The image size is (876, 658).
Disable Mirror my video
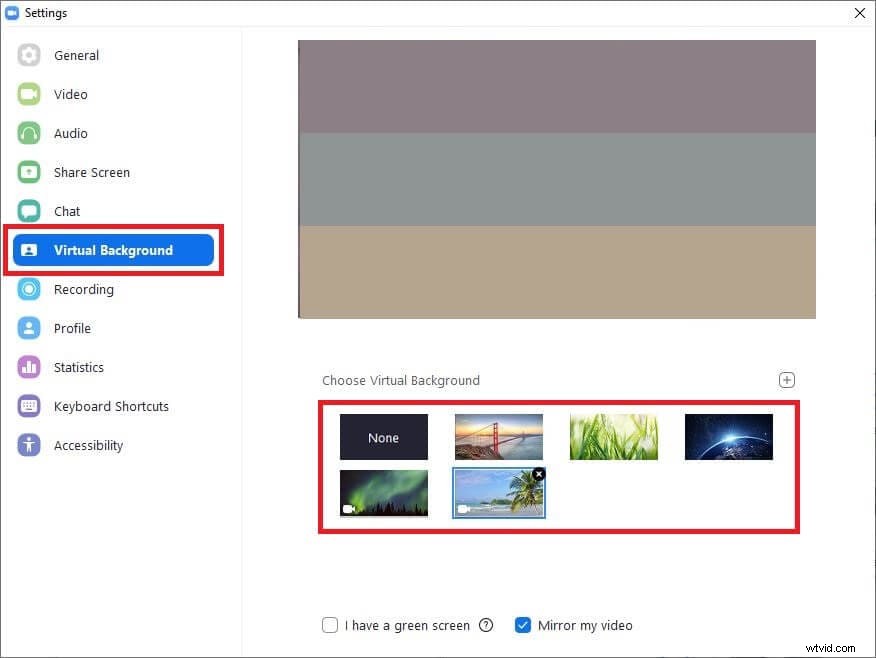click(523, 625)
